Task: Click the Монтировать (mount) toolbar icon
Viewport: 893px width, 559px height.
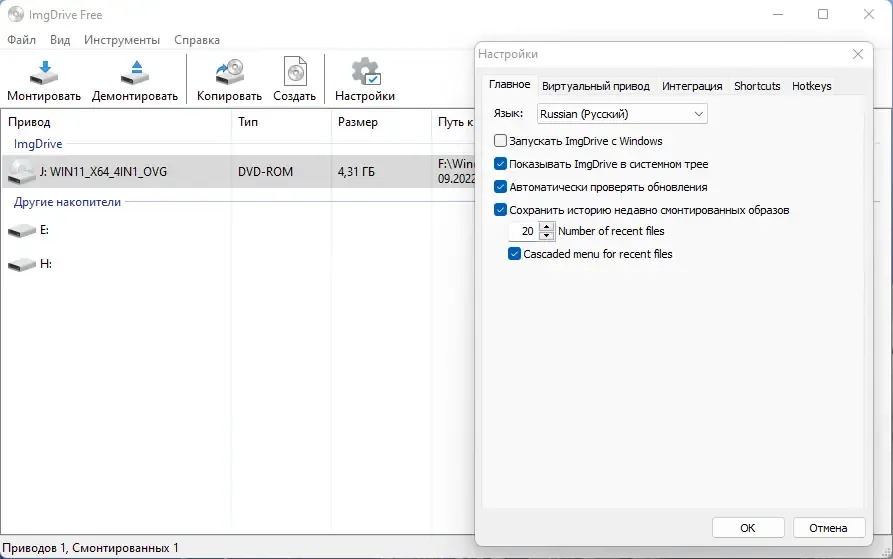Action: 44,73
